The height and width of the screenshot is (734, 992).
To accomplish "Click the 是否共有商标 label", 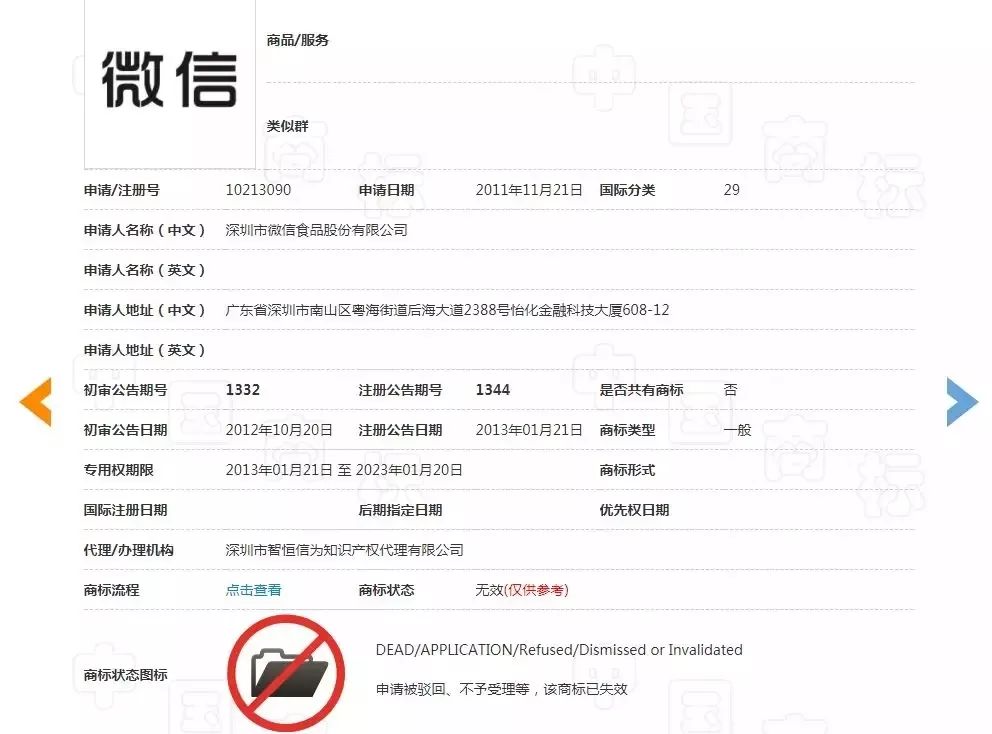I will coord(642,390).
